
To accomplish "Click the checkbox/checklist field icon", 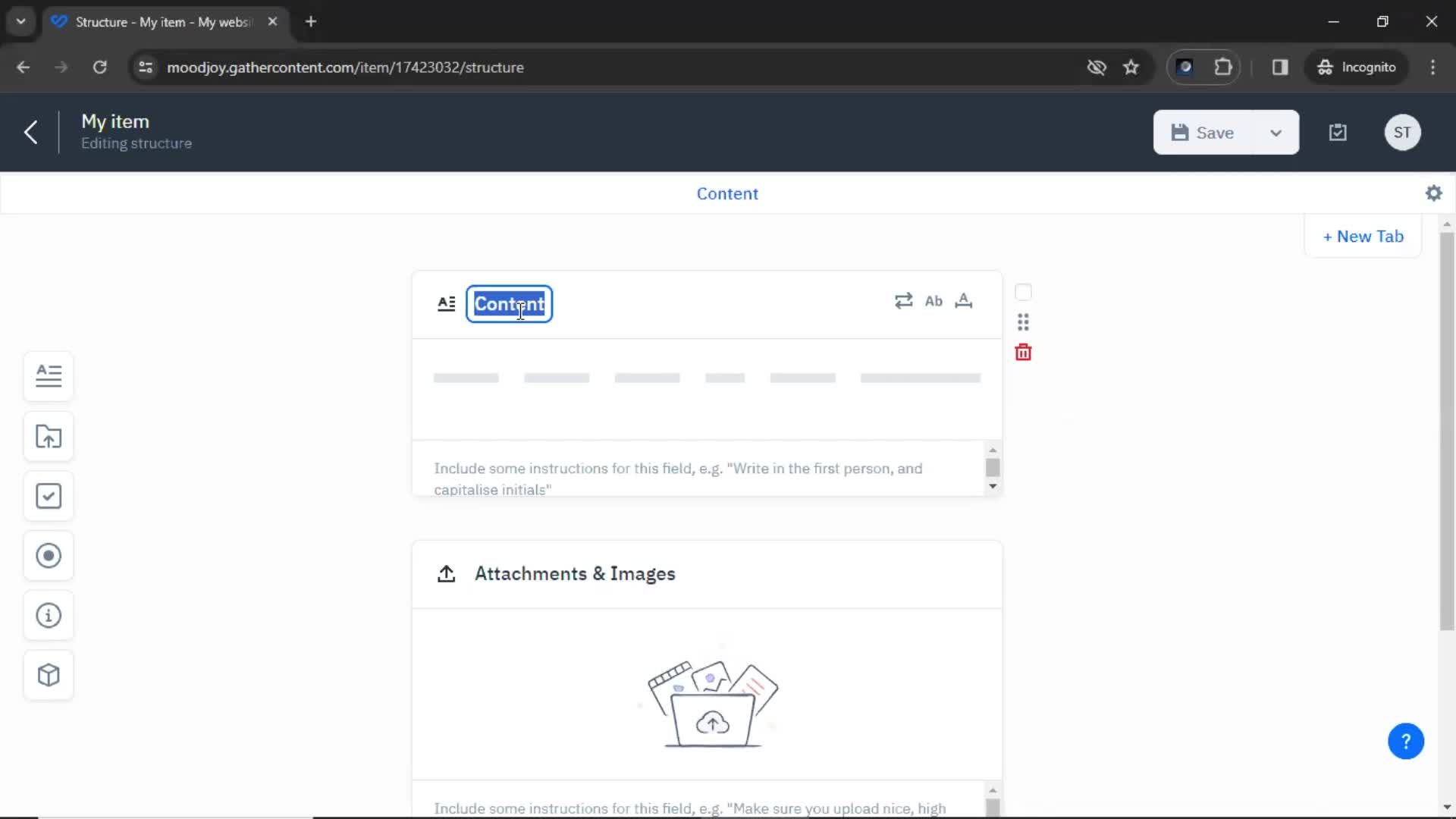I will 48,496.
